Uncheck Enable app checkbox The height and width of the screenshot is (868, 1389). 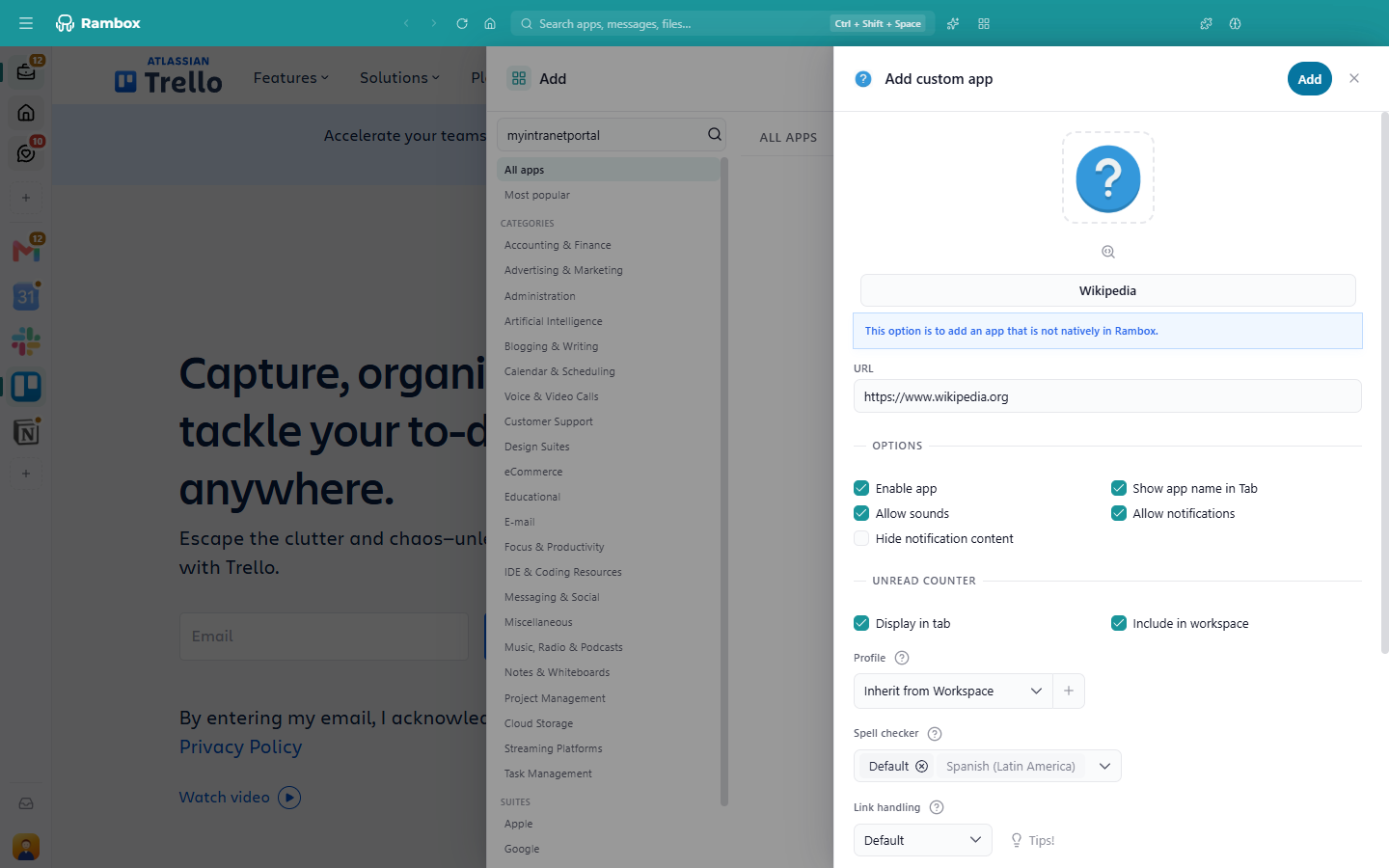[x=861, y=488]
